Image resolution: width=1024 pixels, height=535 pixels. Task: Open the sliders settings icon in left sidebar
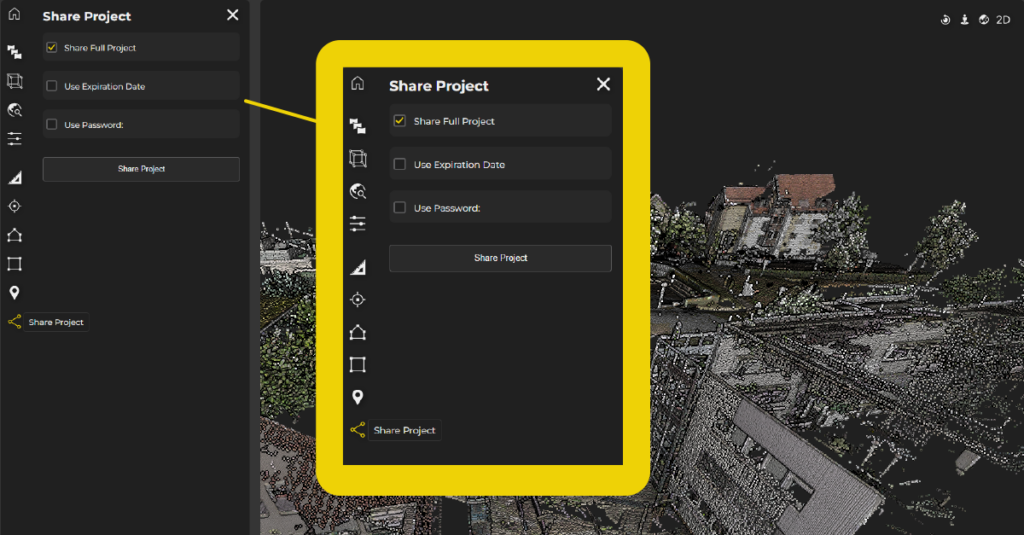(x=14, y=138)
